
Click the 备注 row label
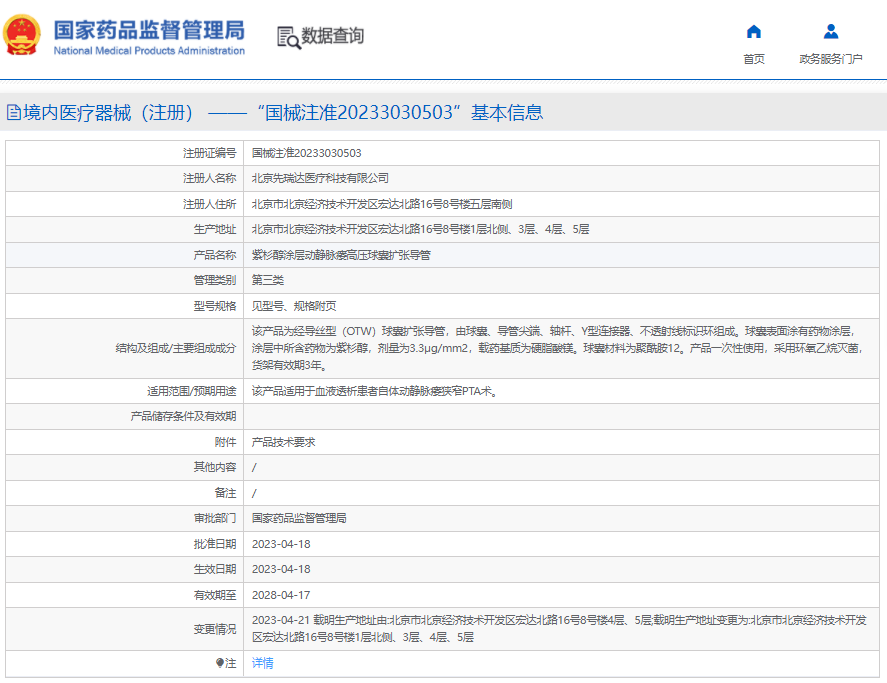tap(225, 493)
